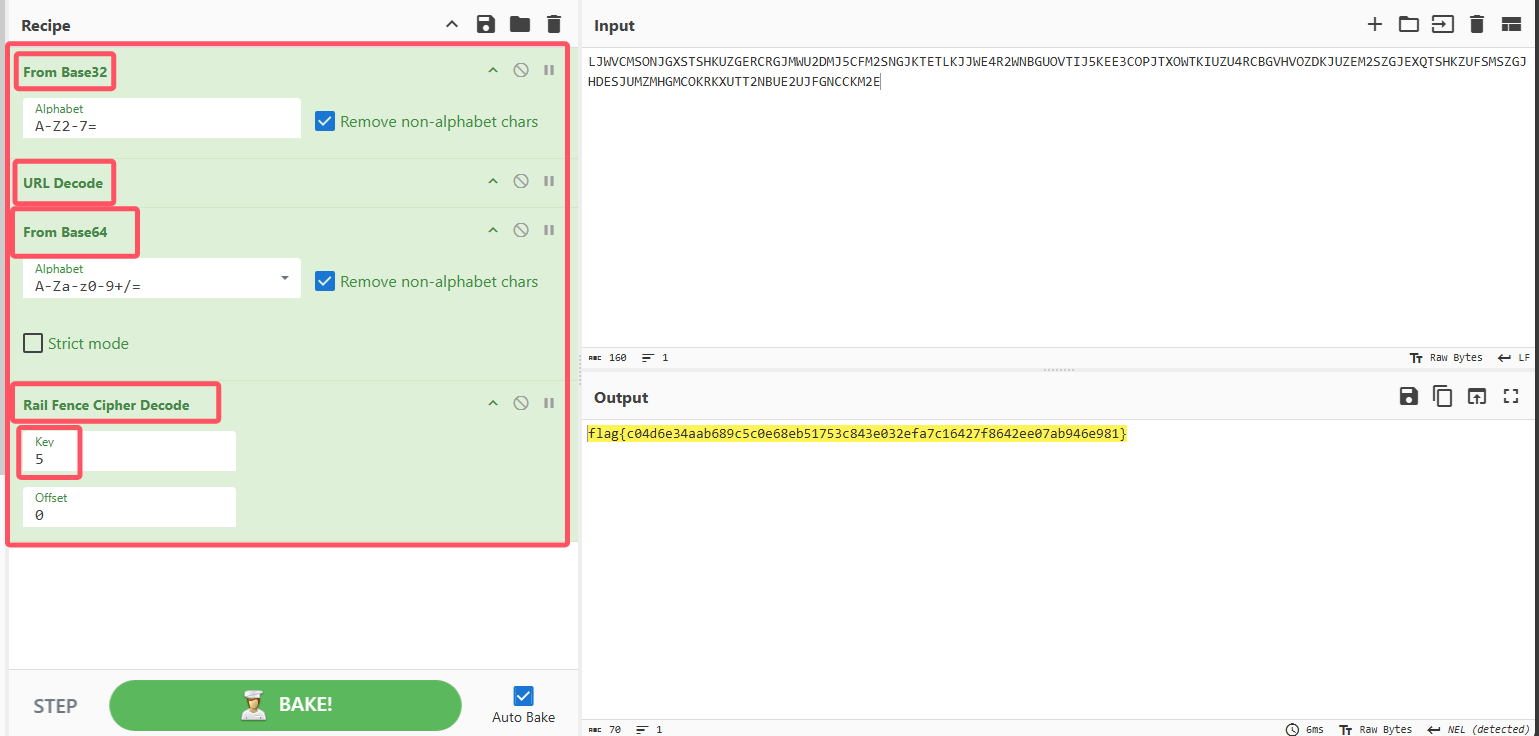1539x736 pixels.
Task: Click the Rail Fence Cipher Decode title
Action: pos(106,405)
